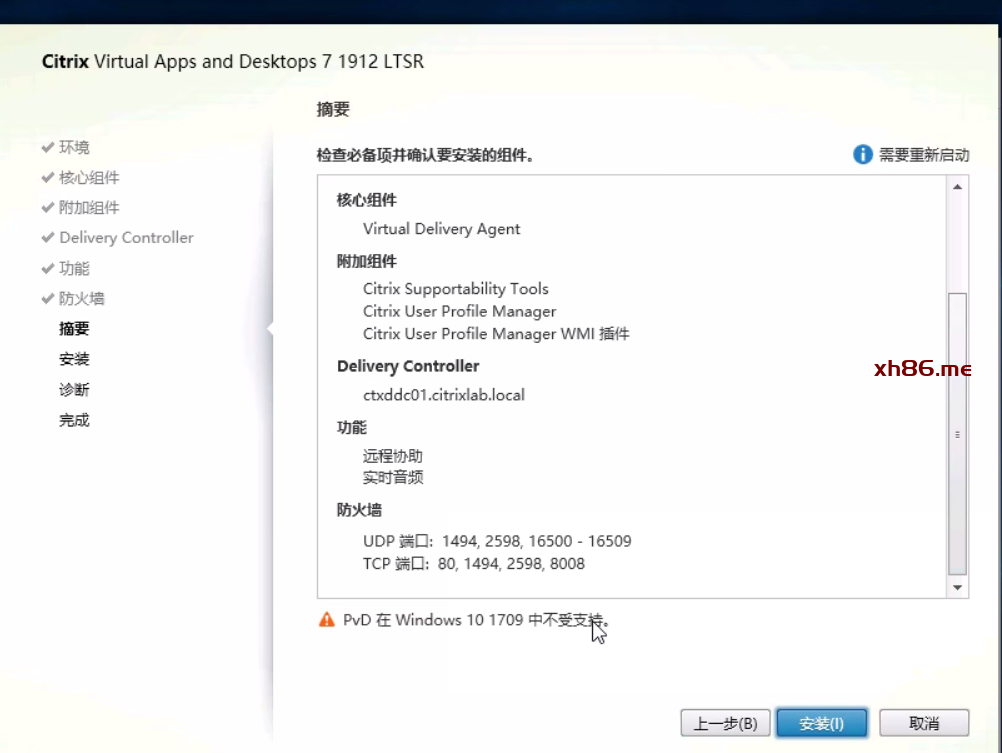This screenshot has width=1002, height=753.
Task: Click the summary list scrollbar thumb
Action: [x=957, y=432]
